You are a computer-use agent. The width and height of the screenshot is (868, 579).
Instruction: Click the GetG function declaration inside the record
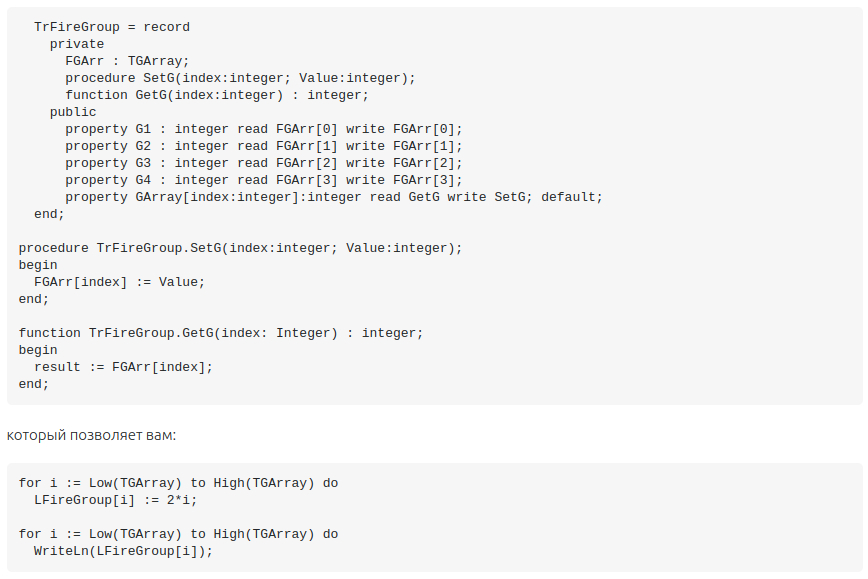[217, 95]
